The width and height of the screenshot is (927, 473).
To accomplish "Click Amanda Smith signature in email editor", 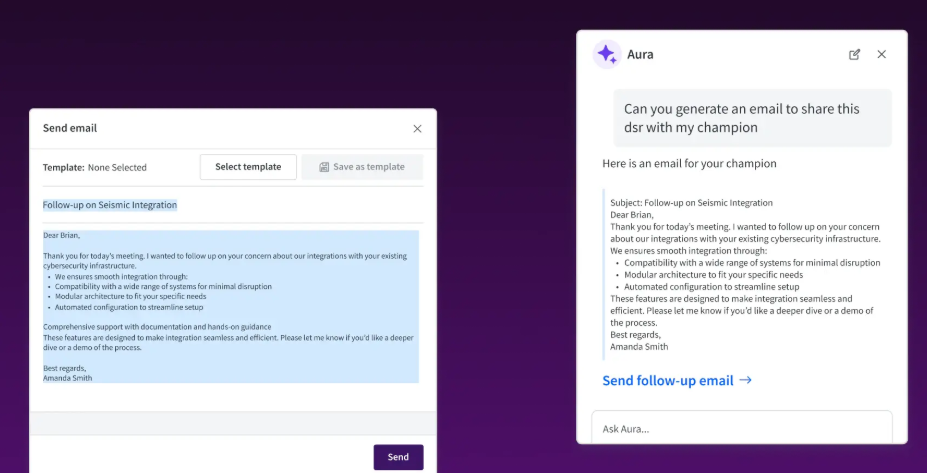I will coord(67,378).
